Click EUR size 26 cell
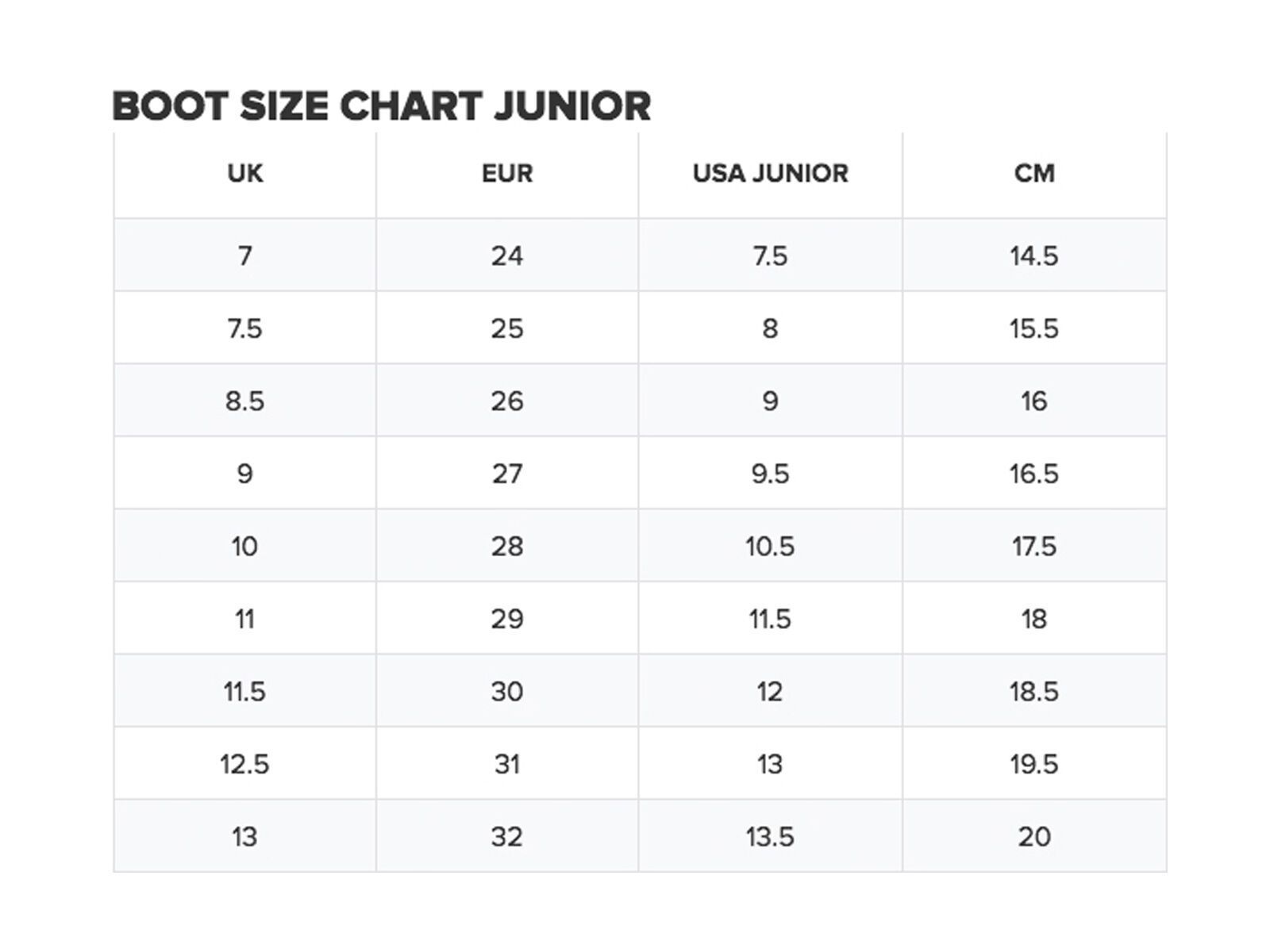 tap(507, 401)
